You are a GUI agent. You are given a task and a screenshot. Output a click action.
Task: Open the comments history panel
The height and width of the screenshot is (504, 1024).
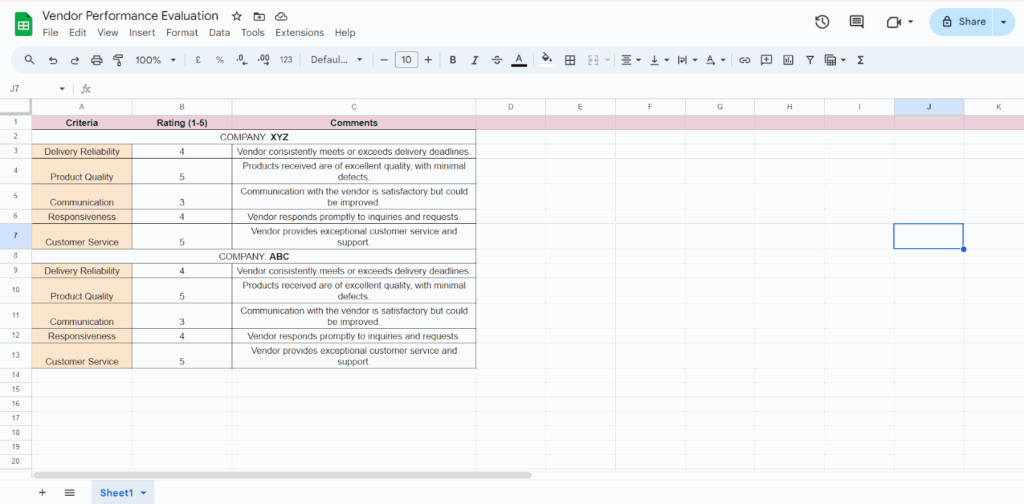click(856, 22)
